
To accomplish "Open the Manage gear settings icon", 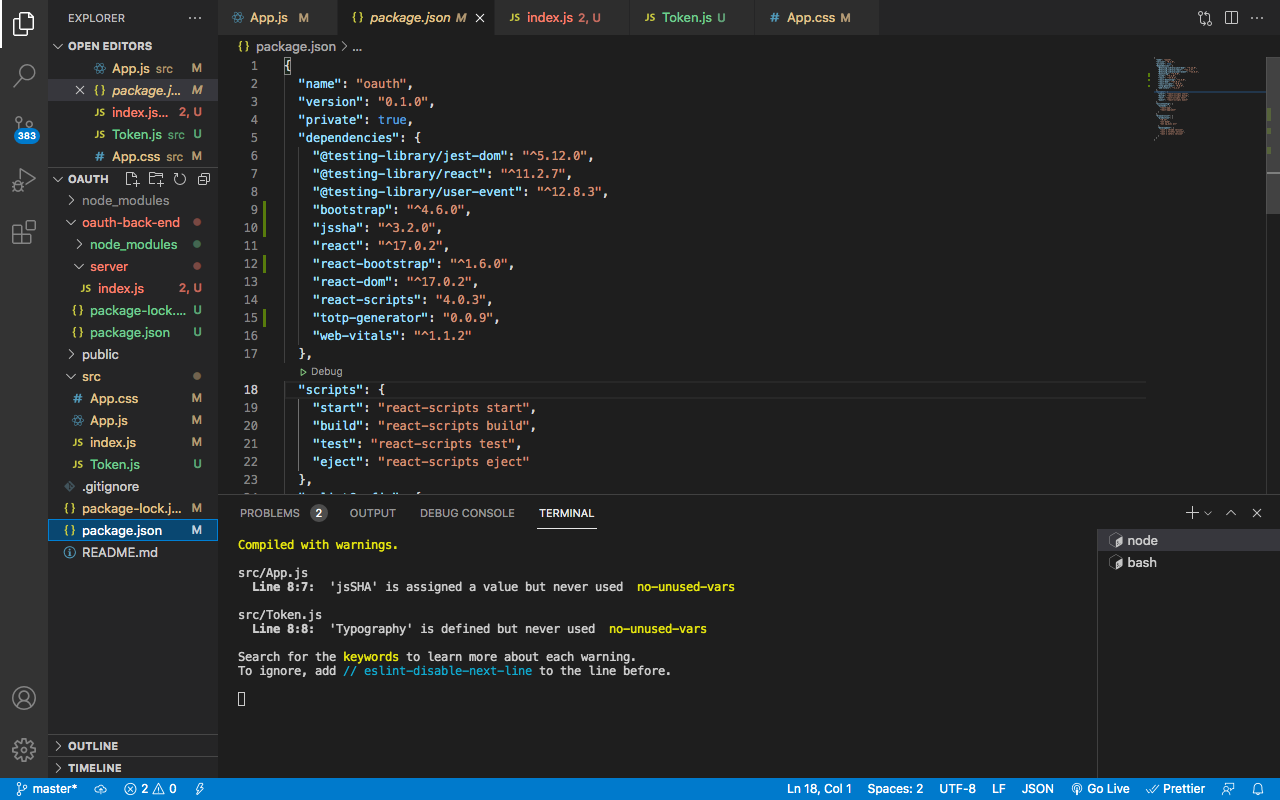I will (24, 749).
